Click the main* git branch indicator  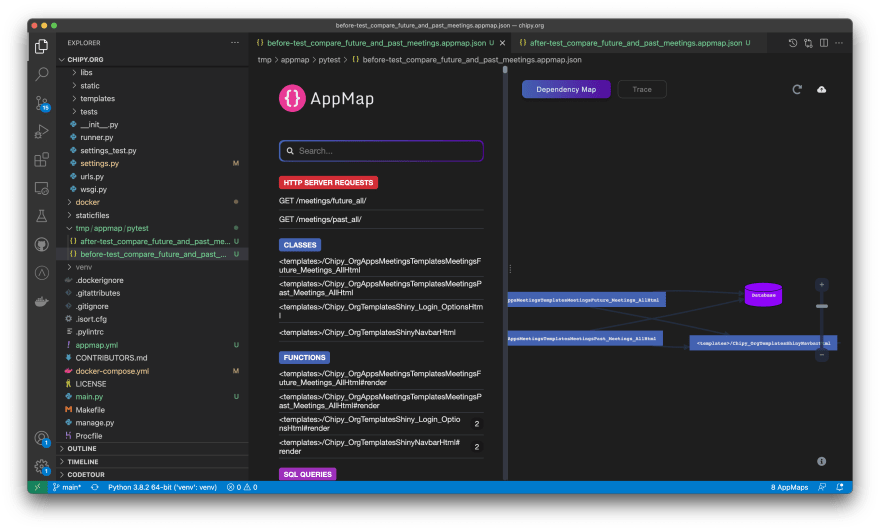point(67,487)
